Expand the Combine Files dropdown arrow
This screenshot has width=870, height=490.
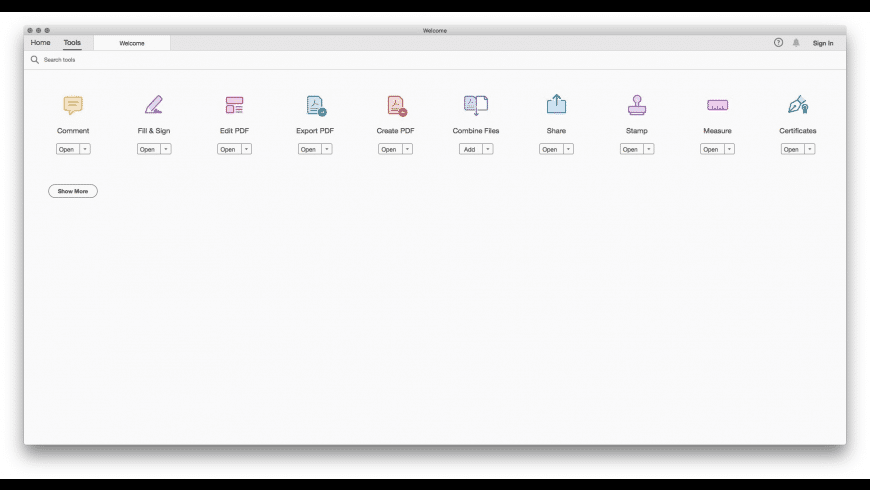click(488, 149)
